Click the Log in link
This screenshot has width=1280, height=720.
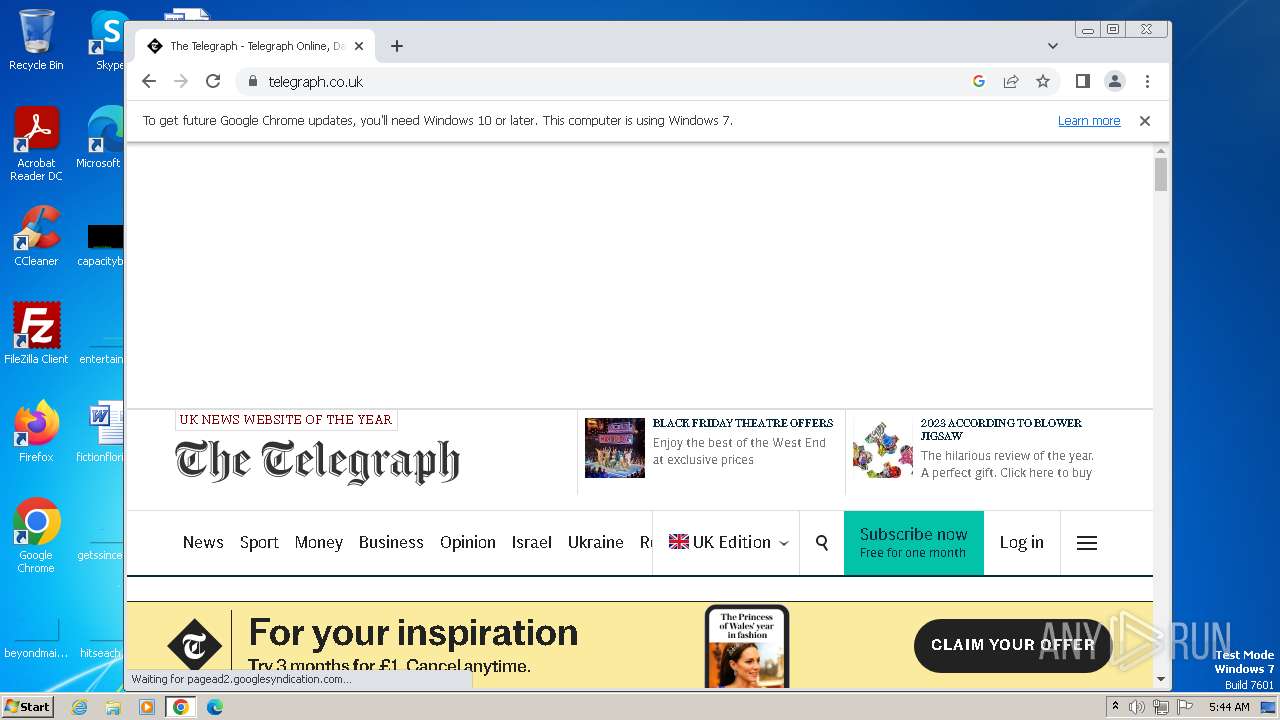pos(1022,542)
